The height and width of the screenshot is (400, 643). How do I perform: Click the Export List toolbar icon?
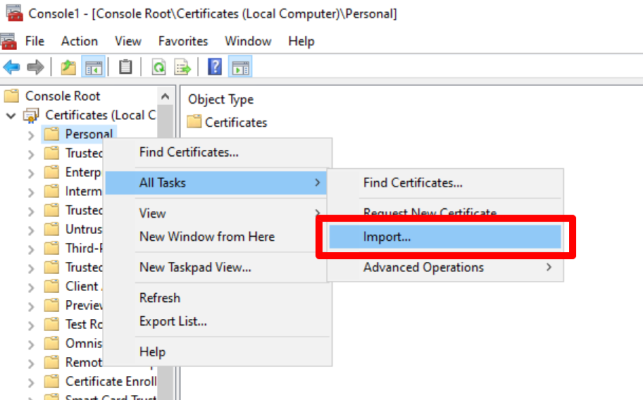tap(182, 67)
